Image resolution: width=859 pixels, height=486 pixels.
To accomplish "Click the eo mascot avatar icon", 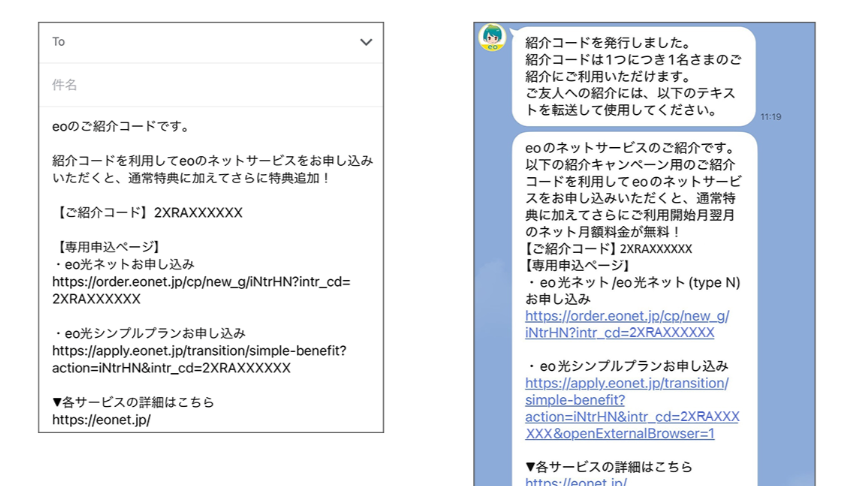I will (x=492, y=37).
